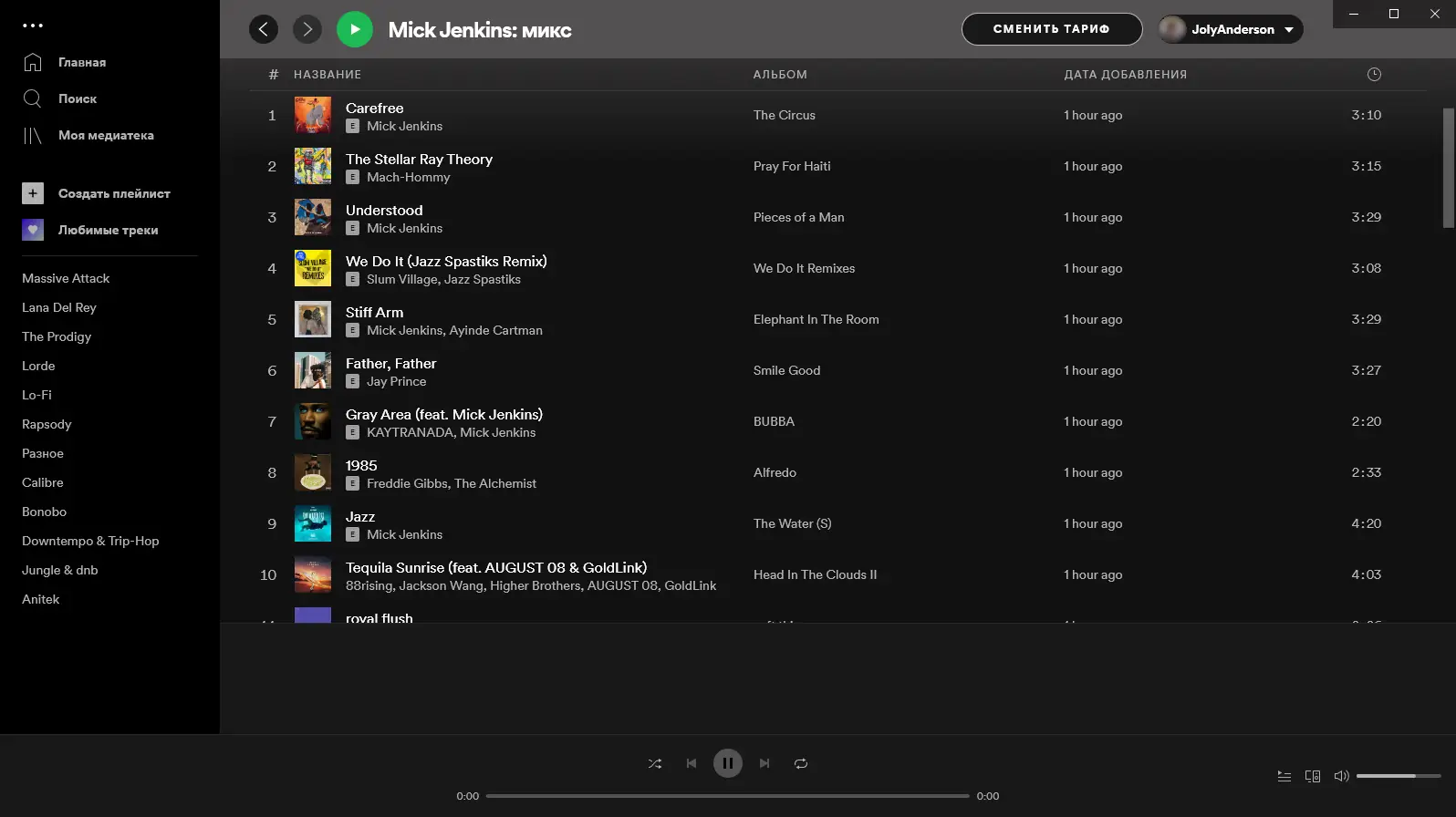
Task: Toggle shuffle mode in player bar
Action: click(x=655, y=763)
